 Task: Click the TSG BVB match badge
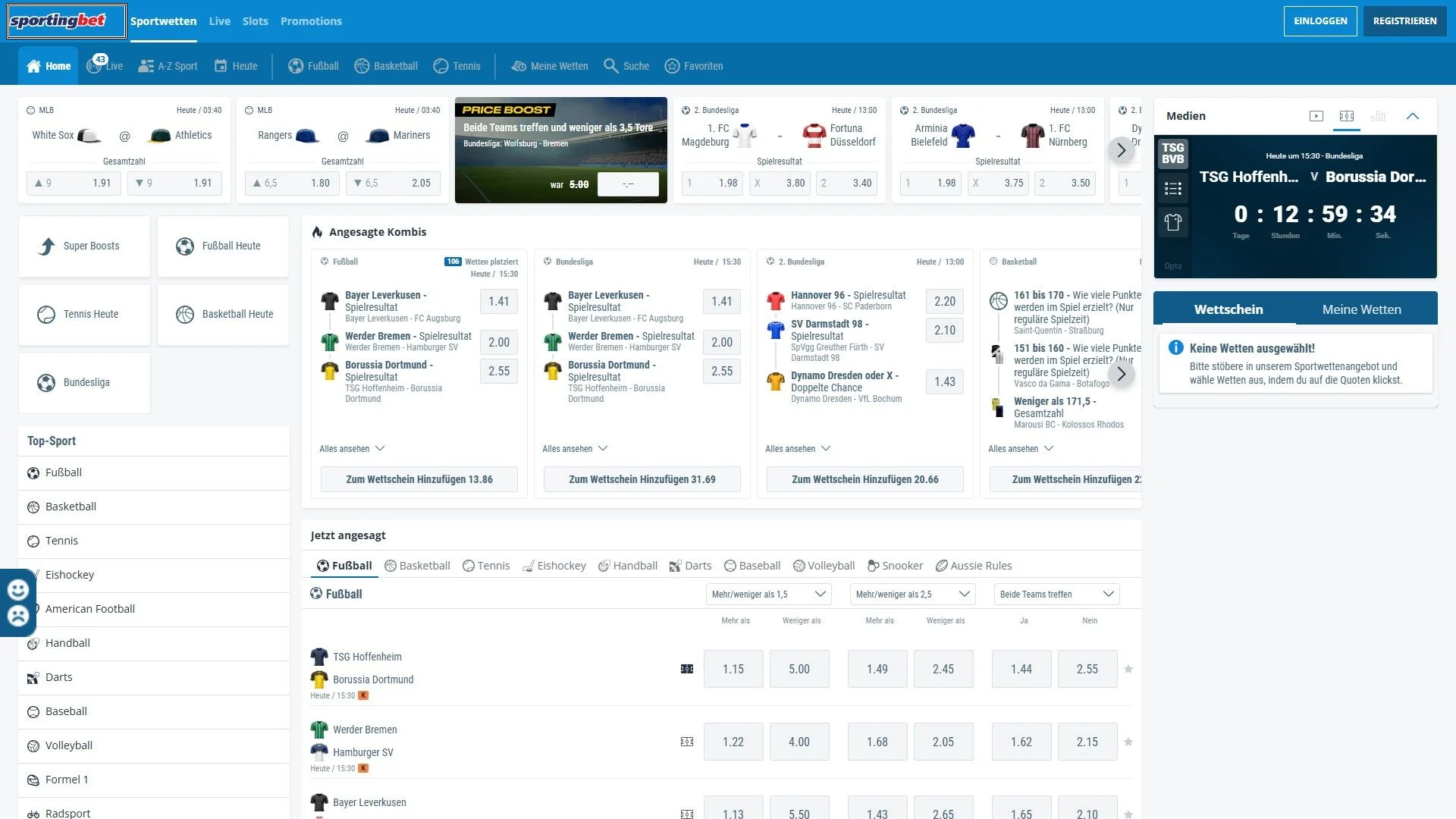[x=1173, y=153]
